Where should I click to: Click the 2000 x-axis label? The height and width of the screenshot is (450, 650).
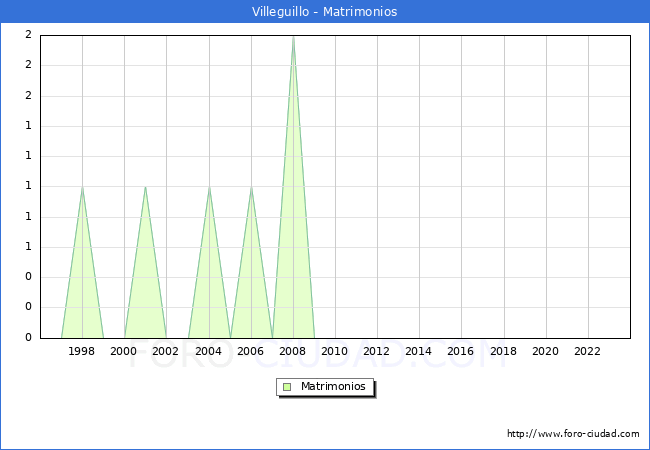click(124, 351)
